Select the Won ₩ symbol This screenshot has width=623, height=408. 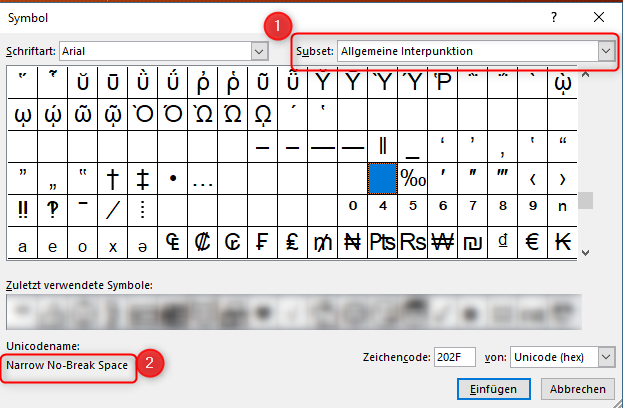pos(443,243)
